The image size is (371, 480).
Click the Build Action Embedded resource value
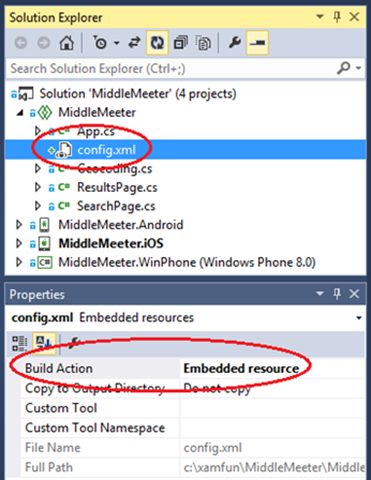point(272,369)
